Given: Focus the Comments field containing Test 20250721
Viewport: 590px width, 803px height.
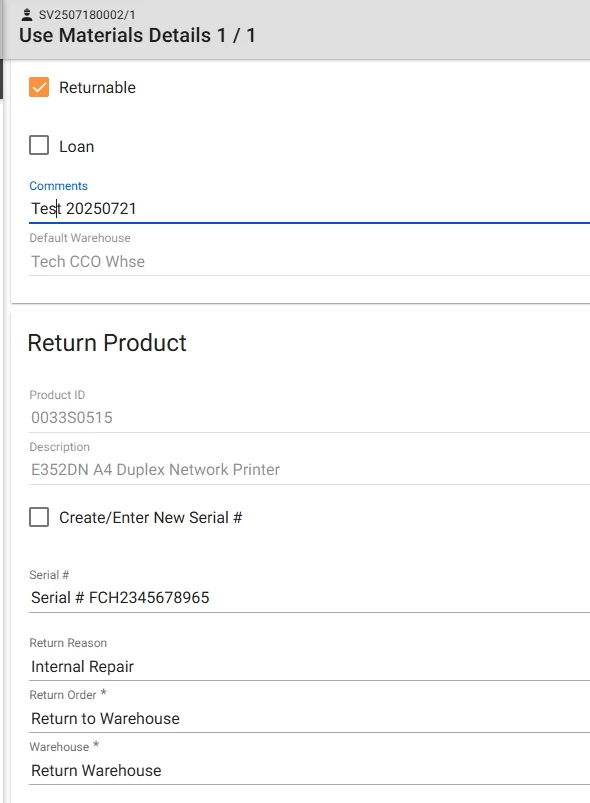Looking at the screenshot, I should point(309,209).
